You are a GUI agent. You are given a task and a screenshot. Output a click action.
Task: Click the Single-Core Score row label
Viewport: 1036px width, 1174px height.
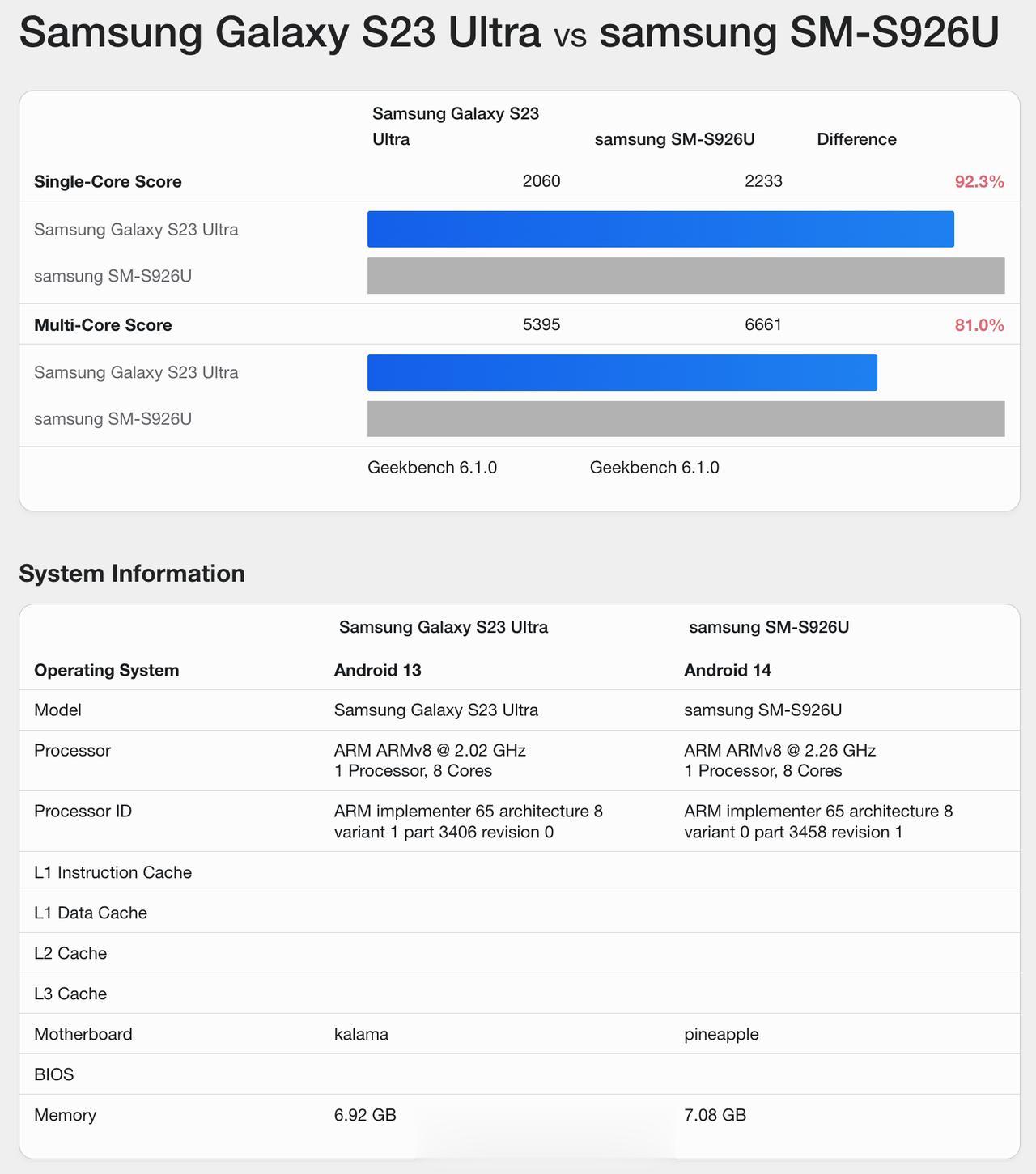point(108,181)
